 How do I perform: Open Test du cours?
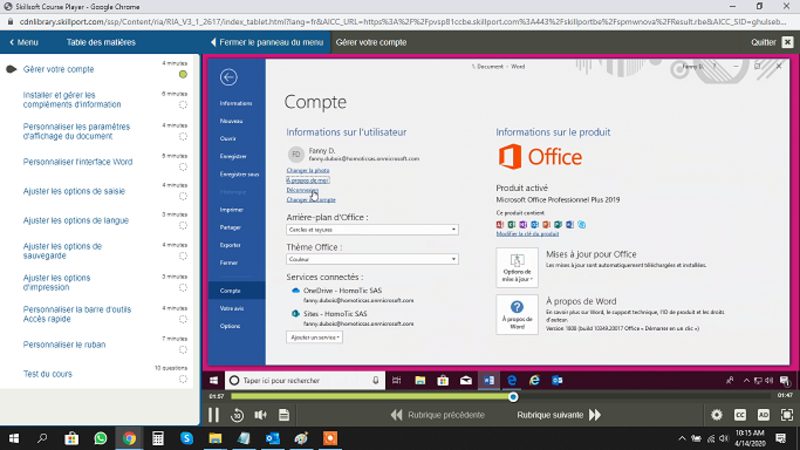tap(47, 373)
